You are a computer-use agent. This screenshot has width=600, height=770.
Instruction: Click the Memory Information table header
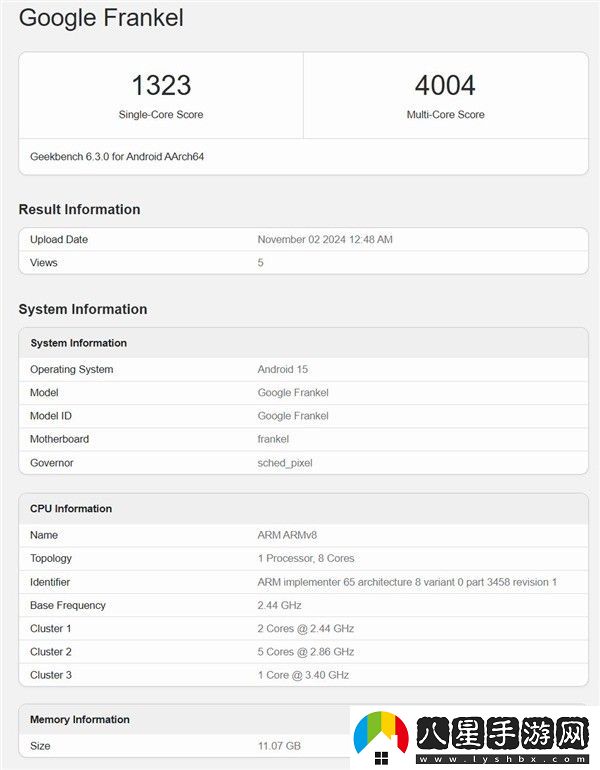80,720
